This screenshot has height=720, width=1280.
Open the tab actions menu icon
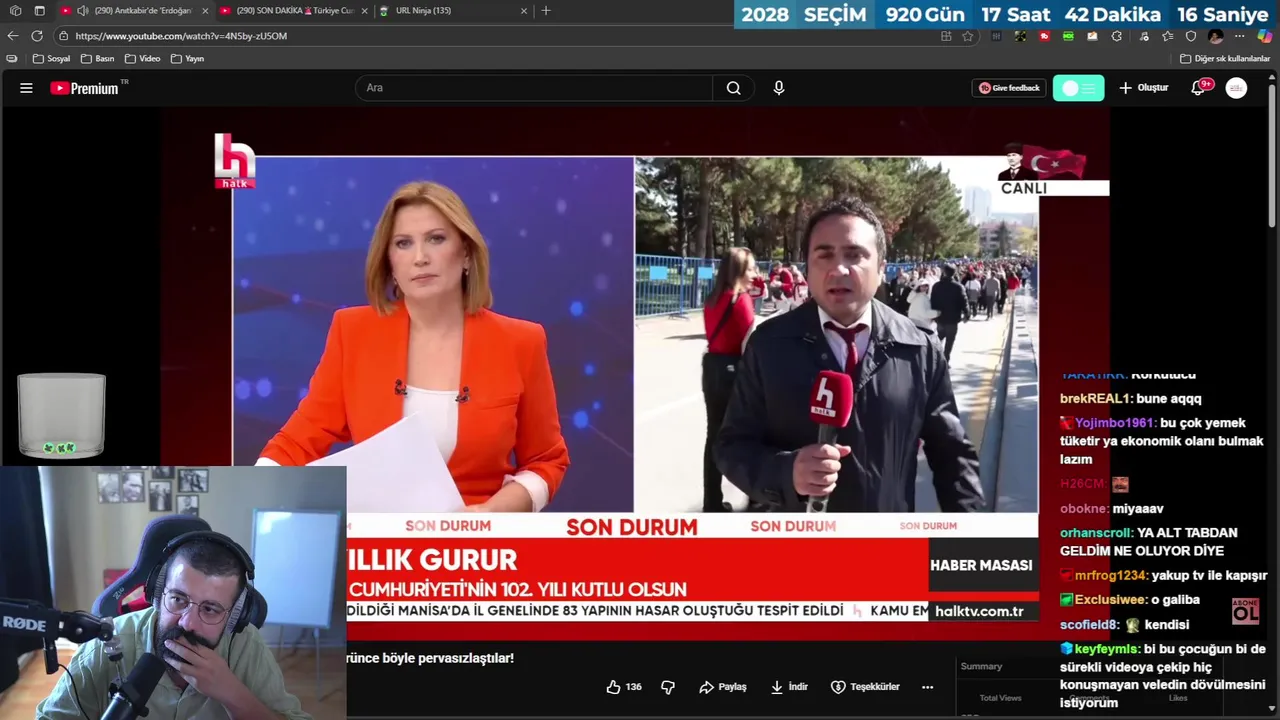pos(39,11)
